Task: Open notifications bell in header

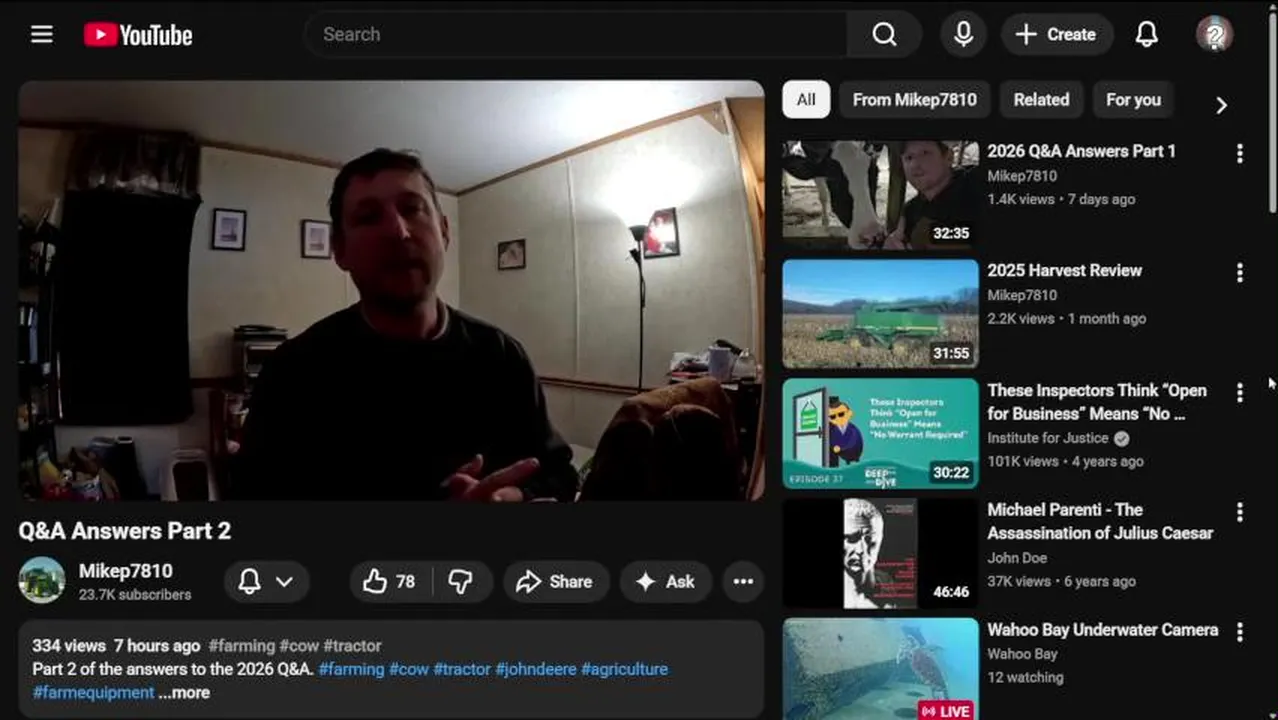Action: coord(1147,34)
